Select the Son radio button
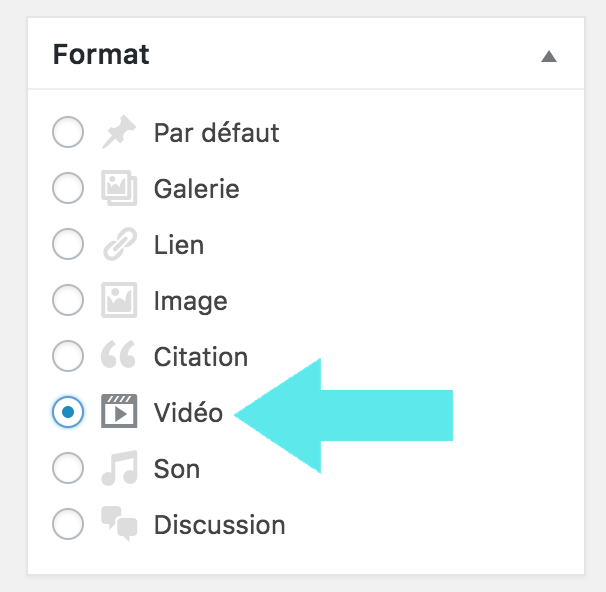The image size is (606, 592). click(68, 469)
